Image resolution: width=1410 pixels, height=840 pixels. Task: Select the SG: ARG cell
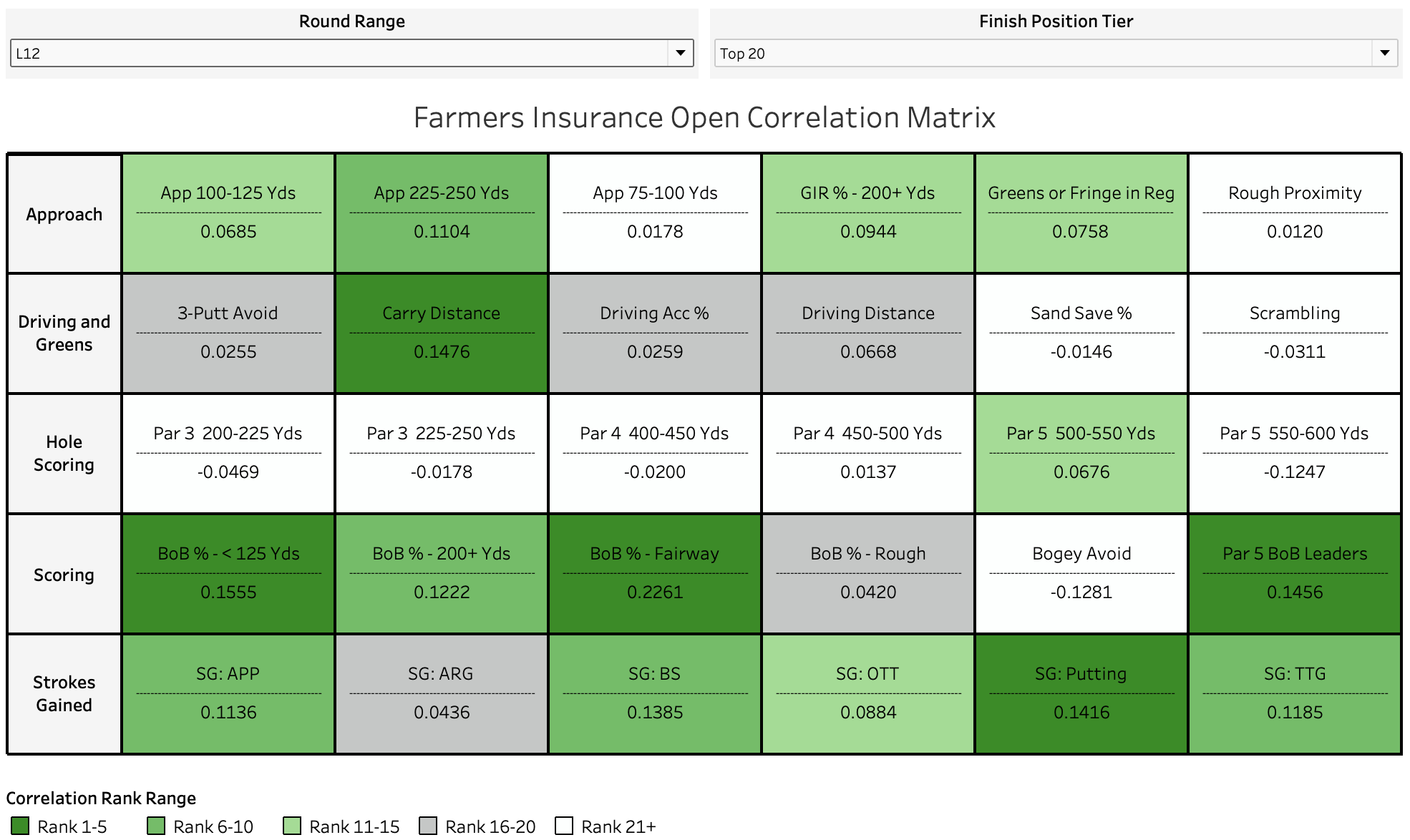(x=442, y=694)
